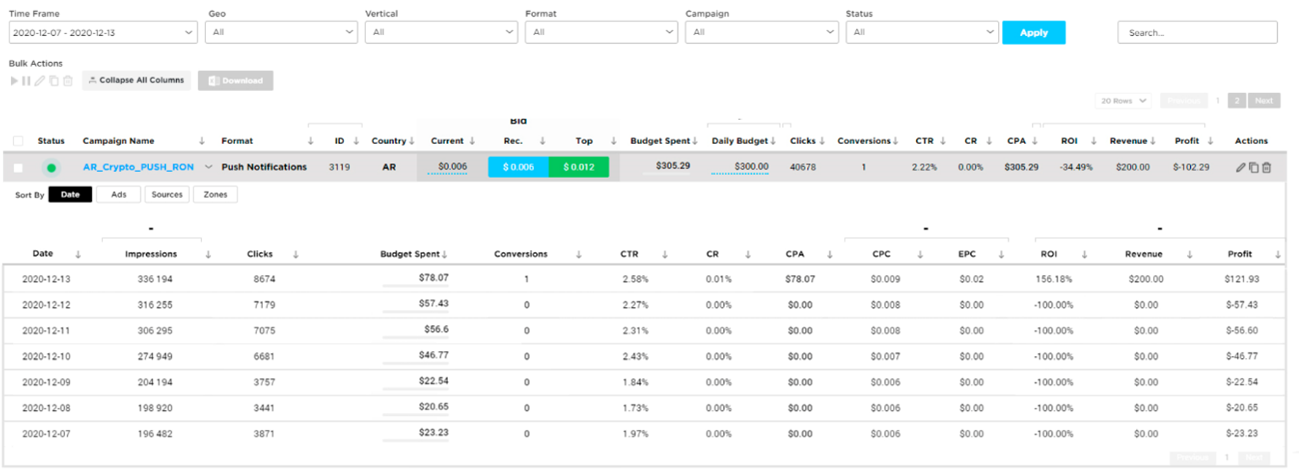
Task: Tick the select-all checkbox in campaign header
Action: pyautogui.click(x=18, y=141)
